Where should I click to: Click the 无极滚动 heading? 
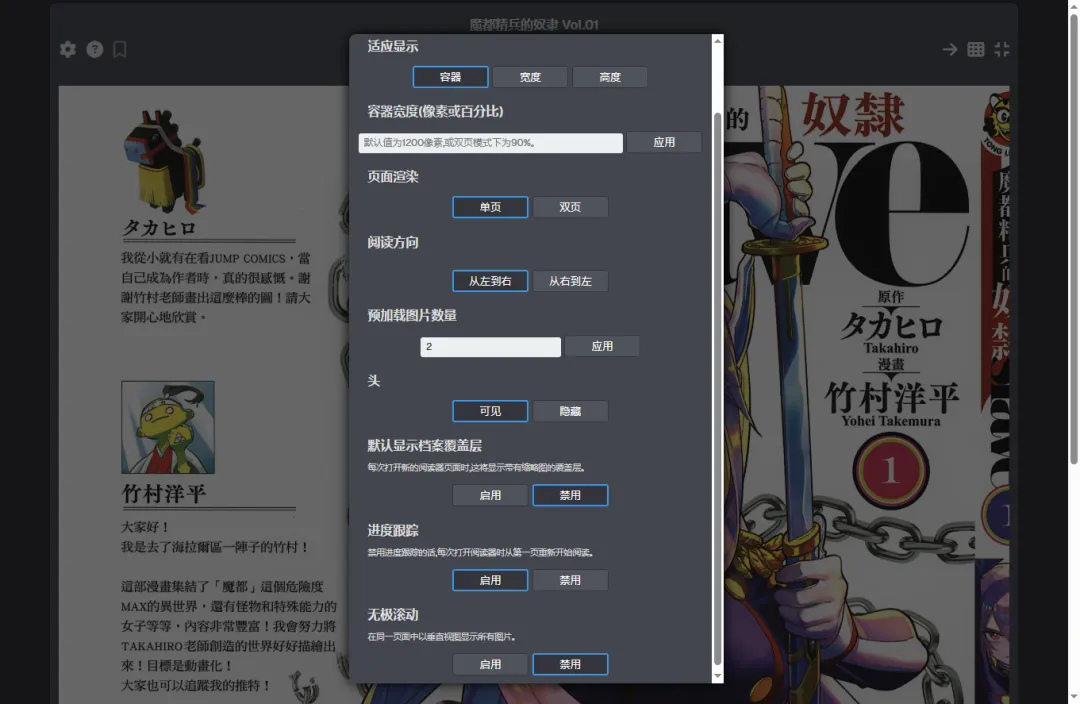pos(393,614)
